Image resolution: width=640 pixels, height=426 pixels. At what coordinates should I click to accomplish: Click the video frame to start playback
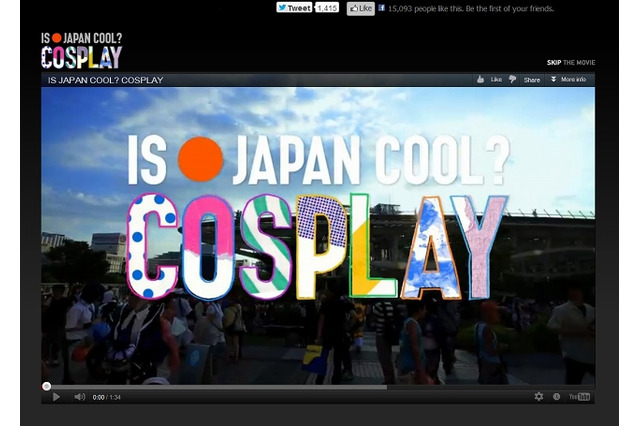pos(318,235)
